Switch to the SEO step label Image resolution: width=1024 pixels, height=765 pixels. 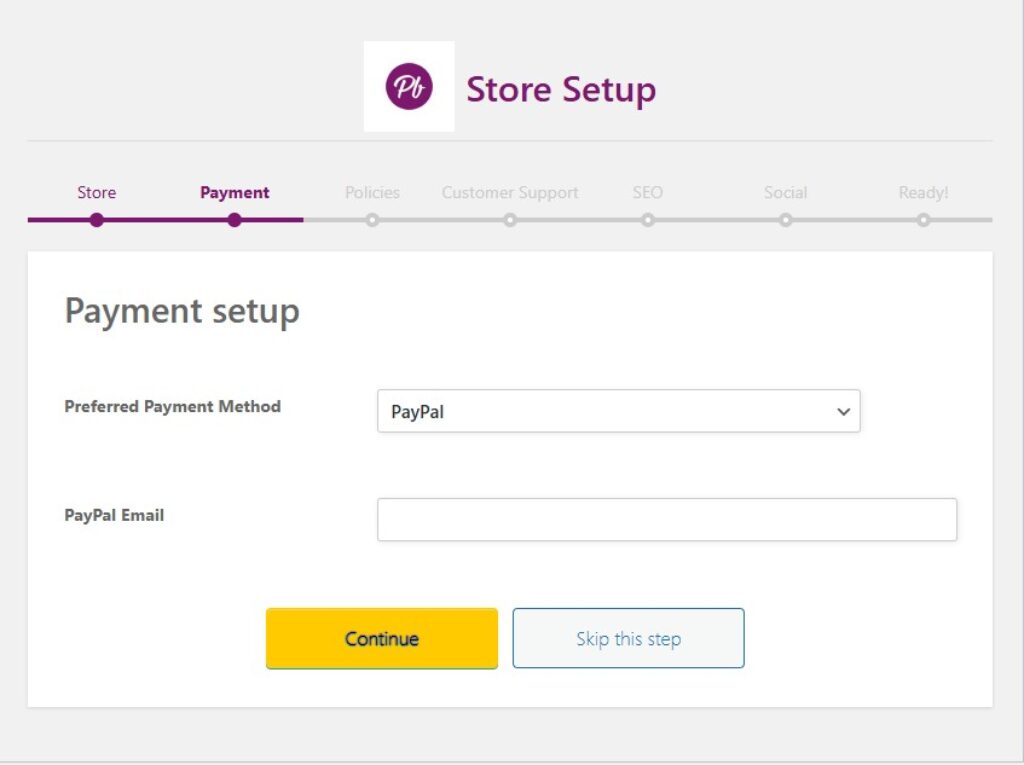(647, 193)
